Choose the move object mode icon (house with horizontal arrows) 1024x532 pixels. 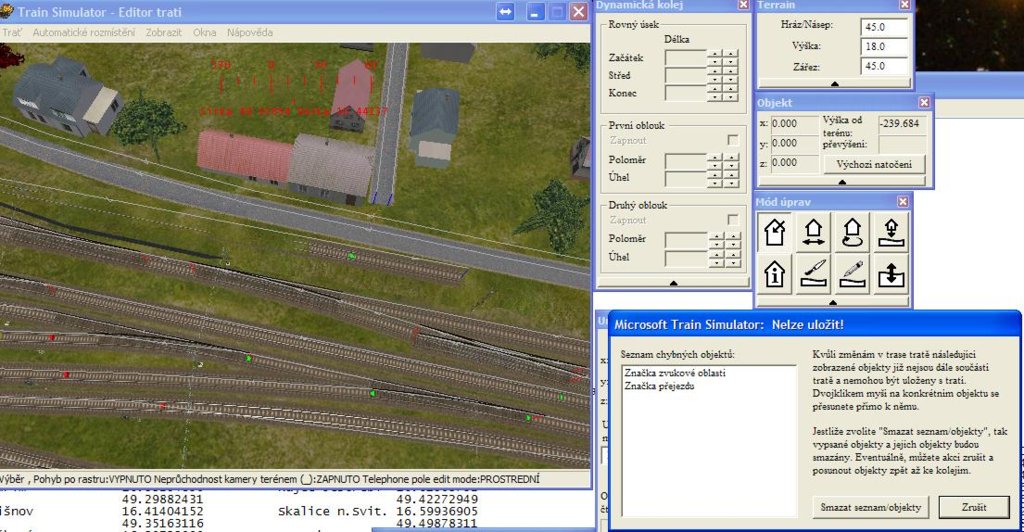click(x=813, y=232)
